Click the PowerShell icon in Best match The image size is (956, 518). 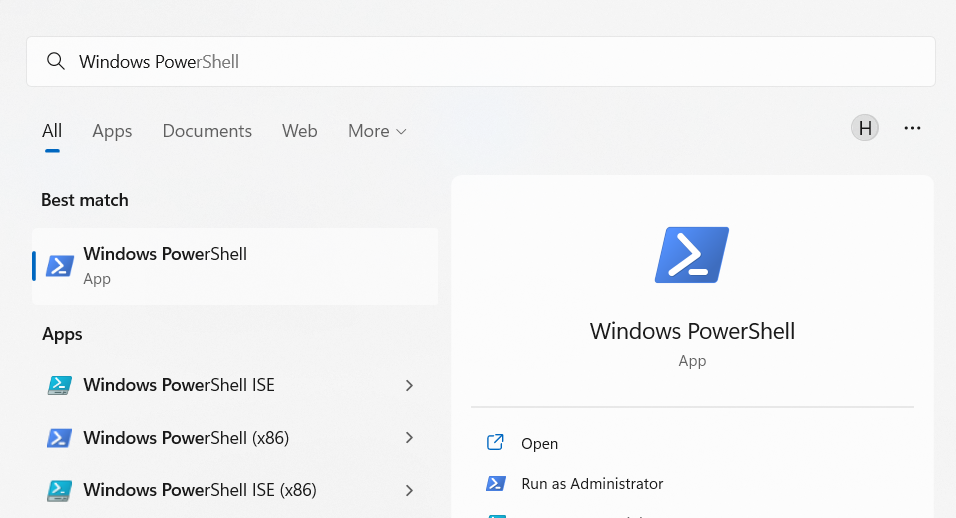(60, 266)
